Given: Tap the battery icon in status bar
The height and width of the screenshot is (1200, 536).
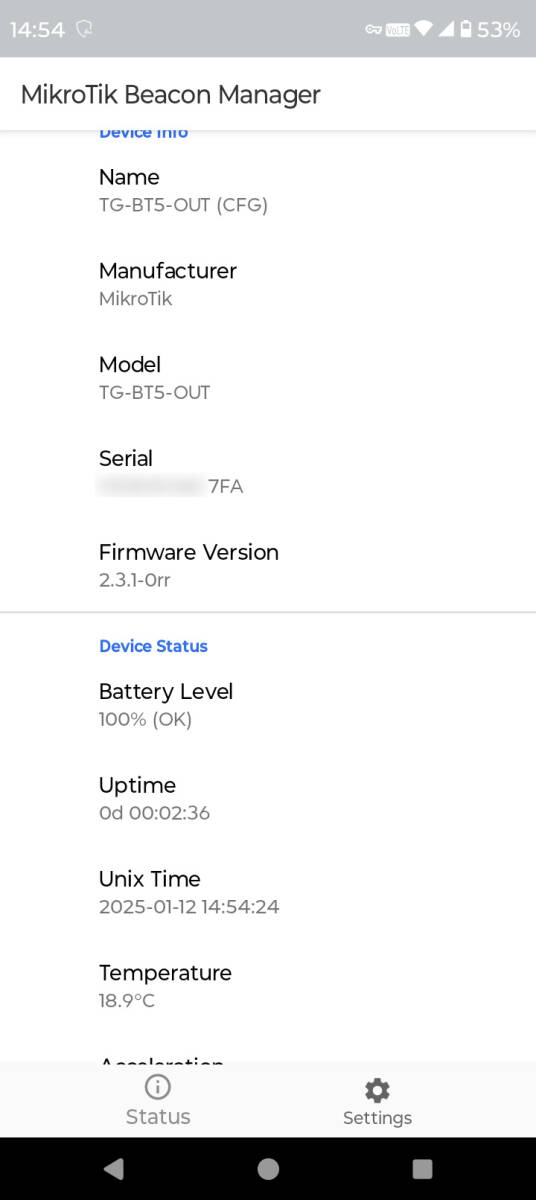Looking at the screenshot, I should (465, 30).
